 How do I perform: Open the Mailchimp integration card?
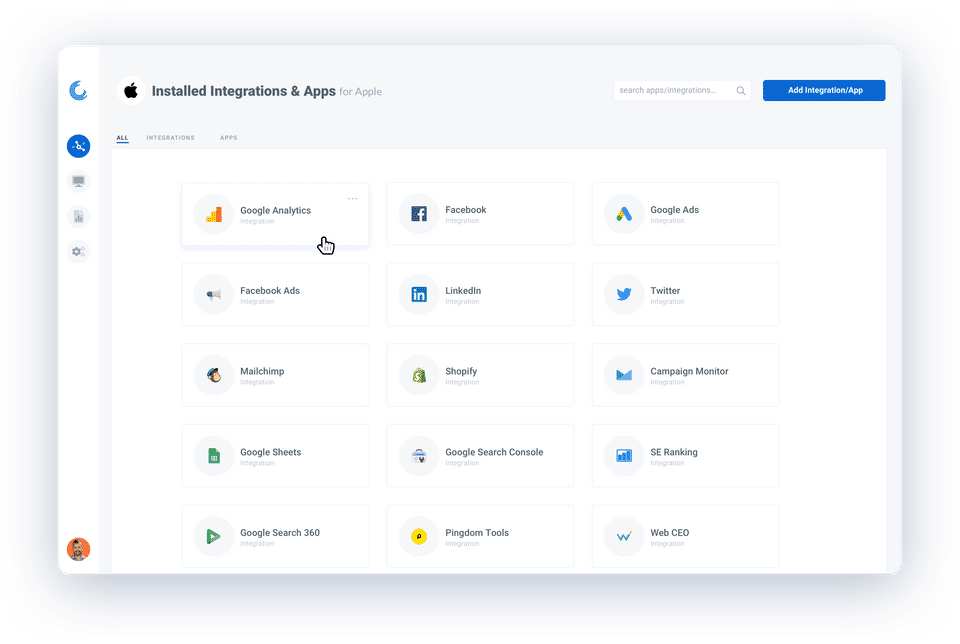[x=276, y=375]
